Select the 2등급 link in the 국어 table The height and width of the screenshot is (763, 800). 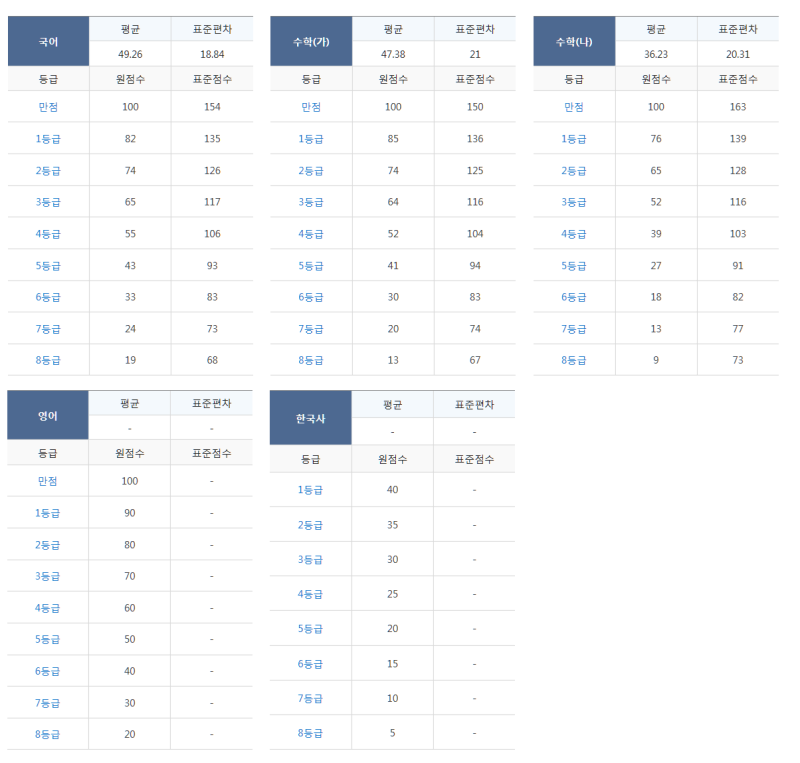coord(48,170)
